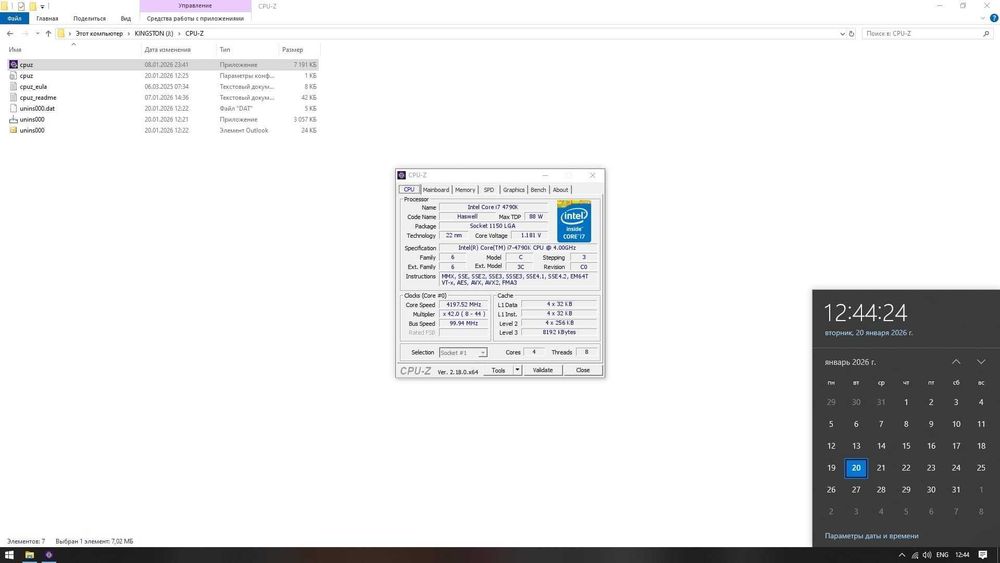Screen dimensions: 1000x563
Task: Select the unins000 Outlook item icon
Action: [x=13, y=130]
